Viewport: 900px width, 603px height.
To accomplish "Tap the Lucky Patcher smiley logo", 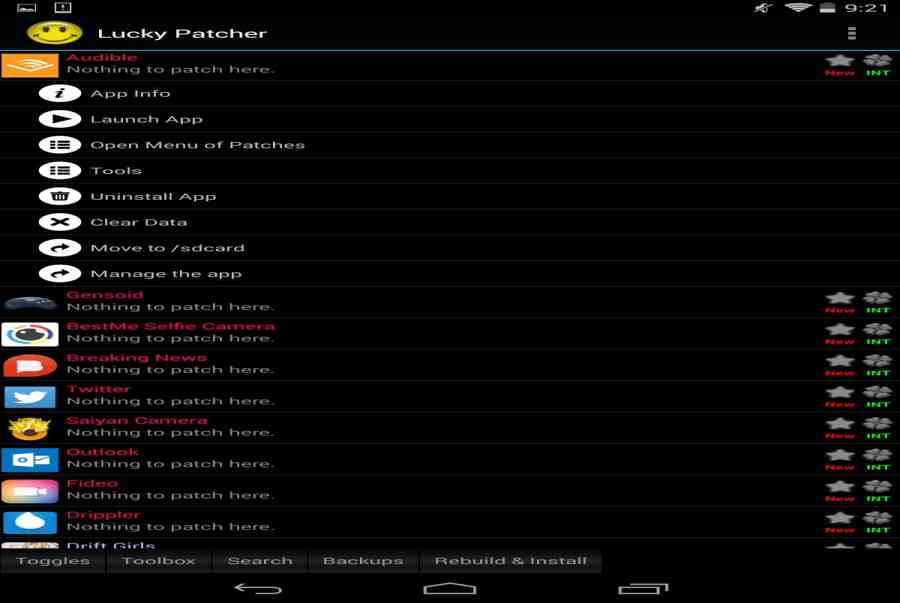I will click(54, 33).
